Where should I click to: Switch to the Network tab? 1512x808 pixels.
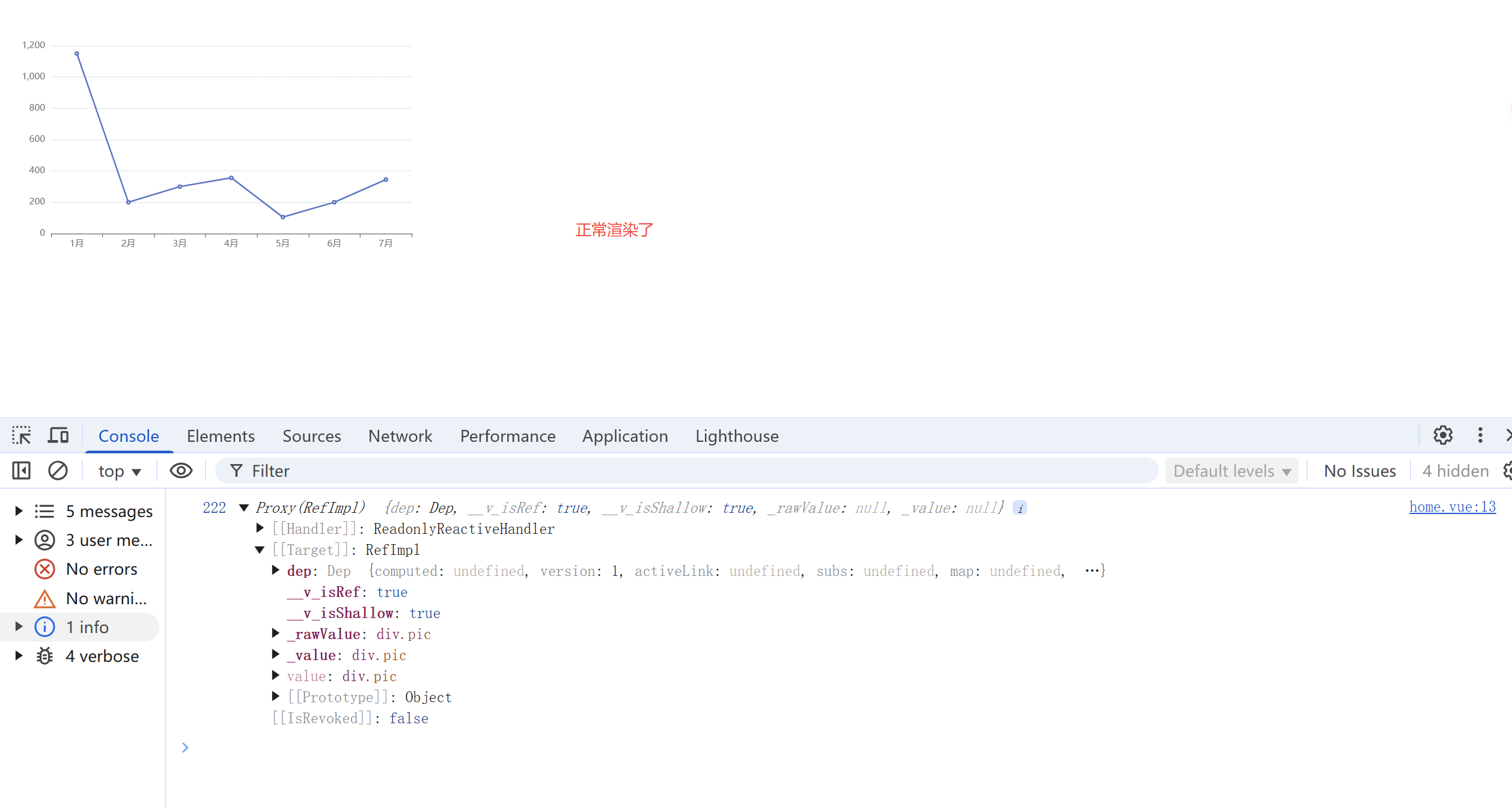tap(400, 436)
